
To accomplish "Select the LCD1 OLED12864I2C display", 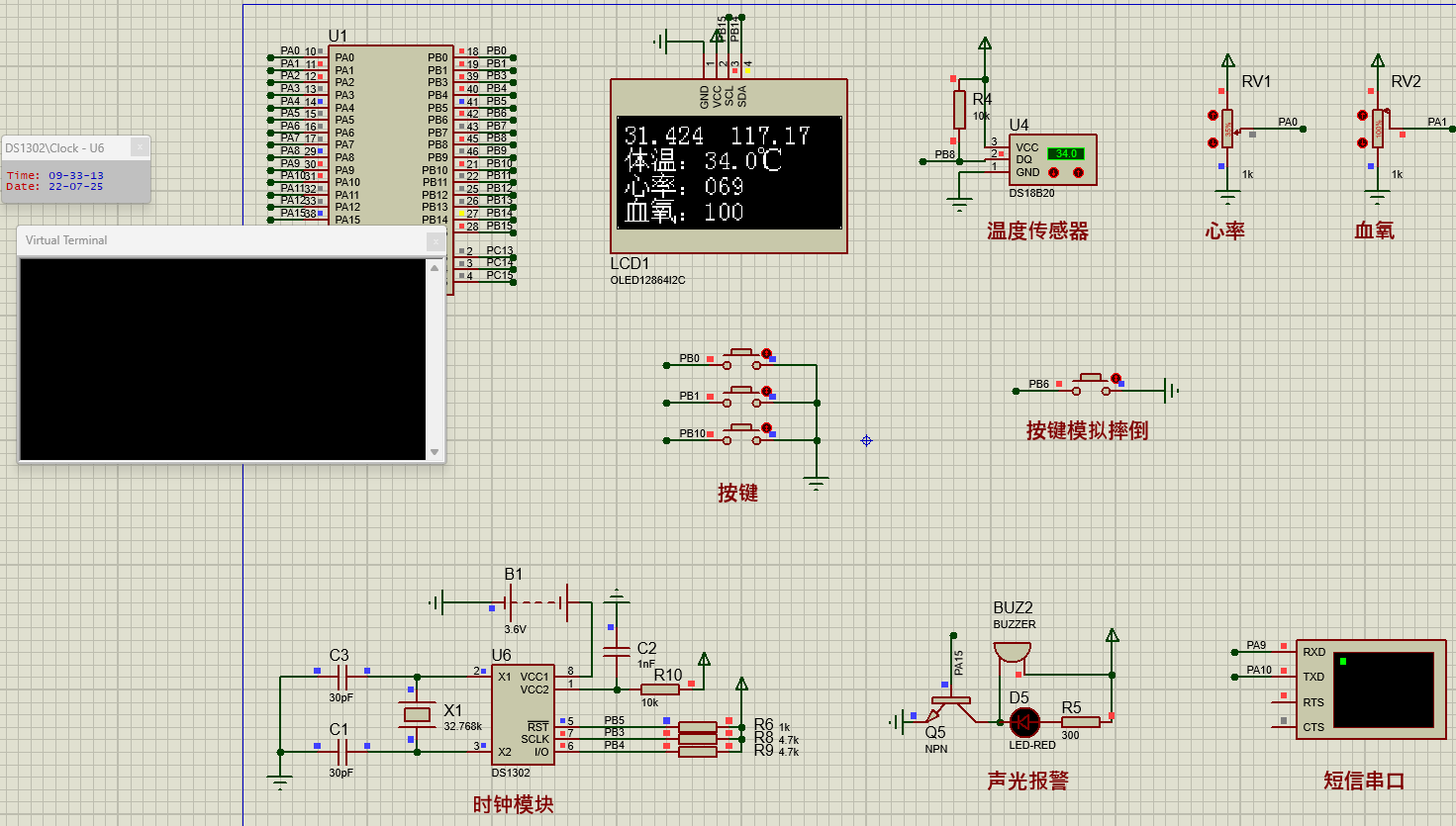I will (728, 173).
